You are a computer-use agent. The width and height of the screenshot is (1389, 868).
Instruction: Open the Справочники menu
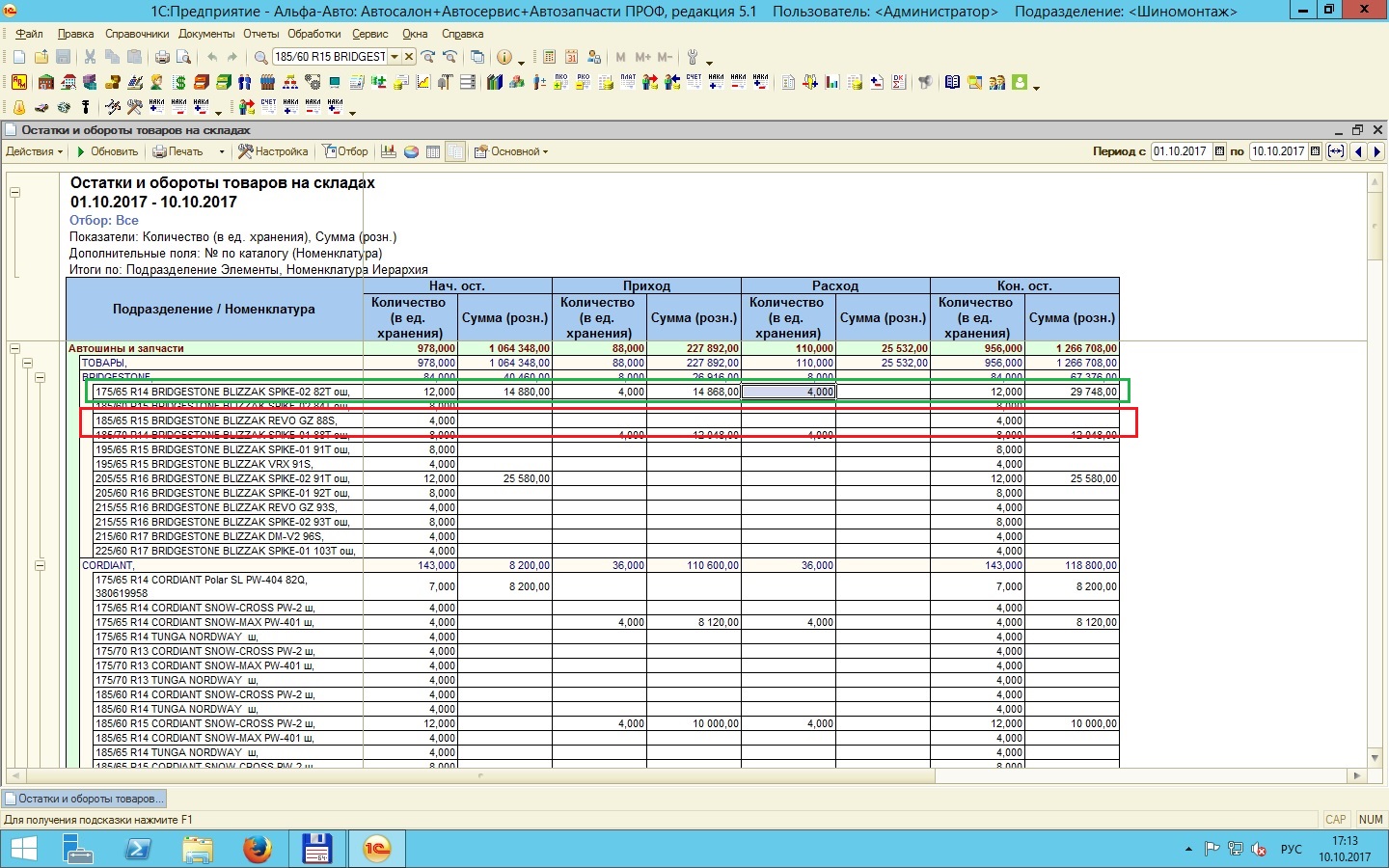point(137,34)
